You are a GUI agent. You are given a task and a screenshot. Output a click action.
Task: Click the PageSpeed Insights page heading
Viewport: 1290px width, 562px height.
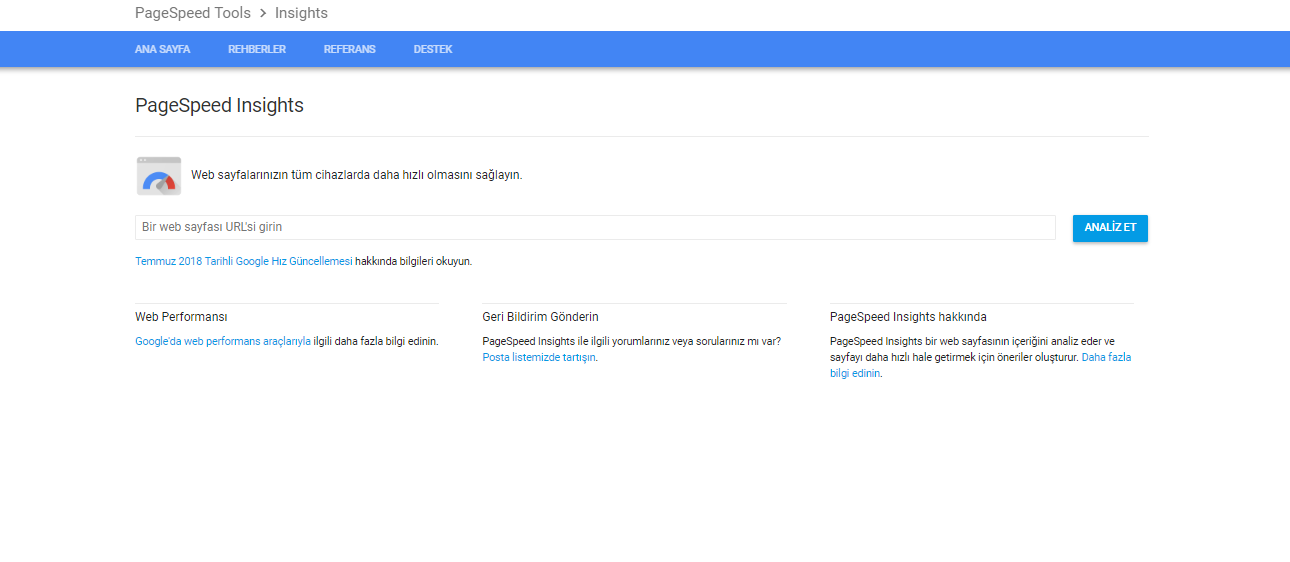[x=219, y=105]
